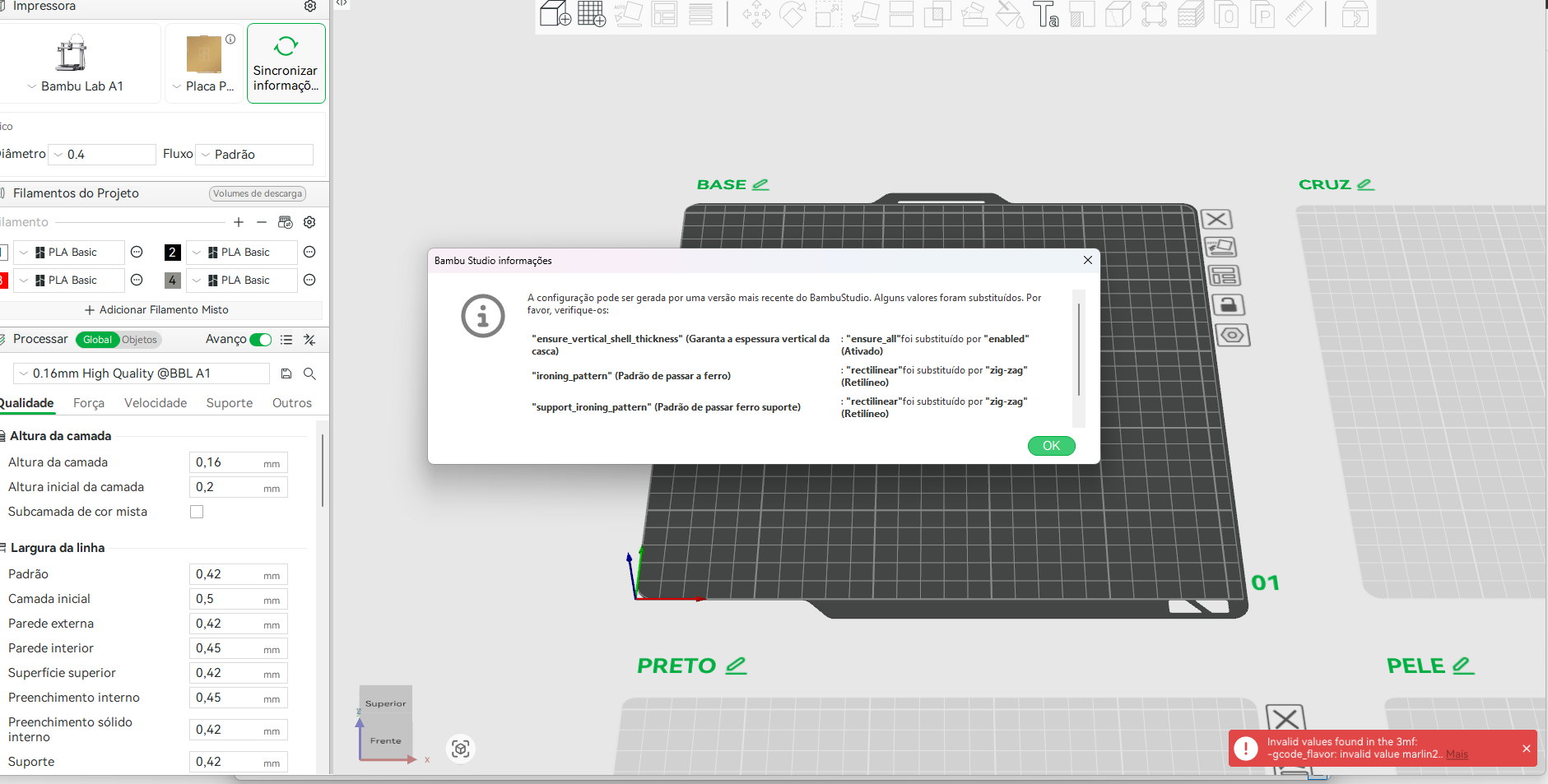The image size is (1548, 784).
Task: Open filament 4 PLA Basic dropdown
Action: click(x=241, y=281)
